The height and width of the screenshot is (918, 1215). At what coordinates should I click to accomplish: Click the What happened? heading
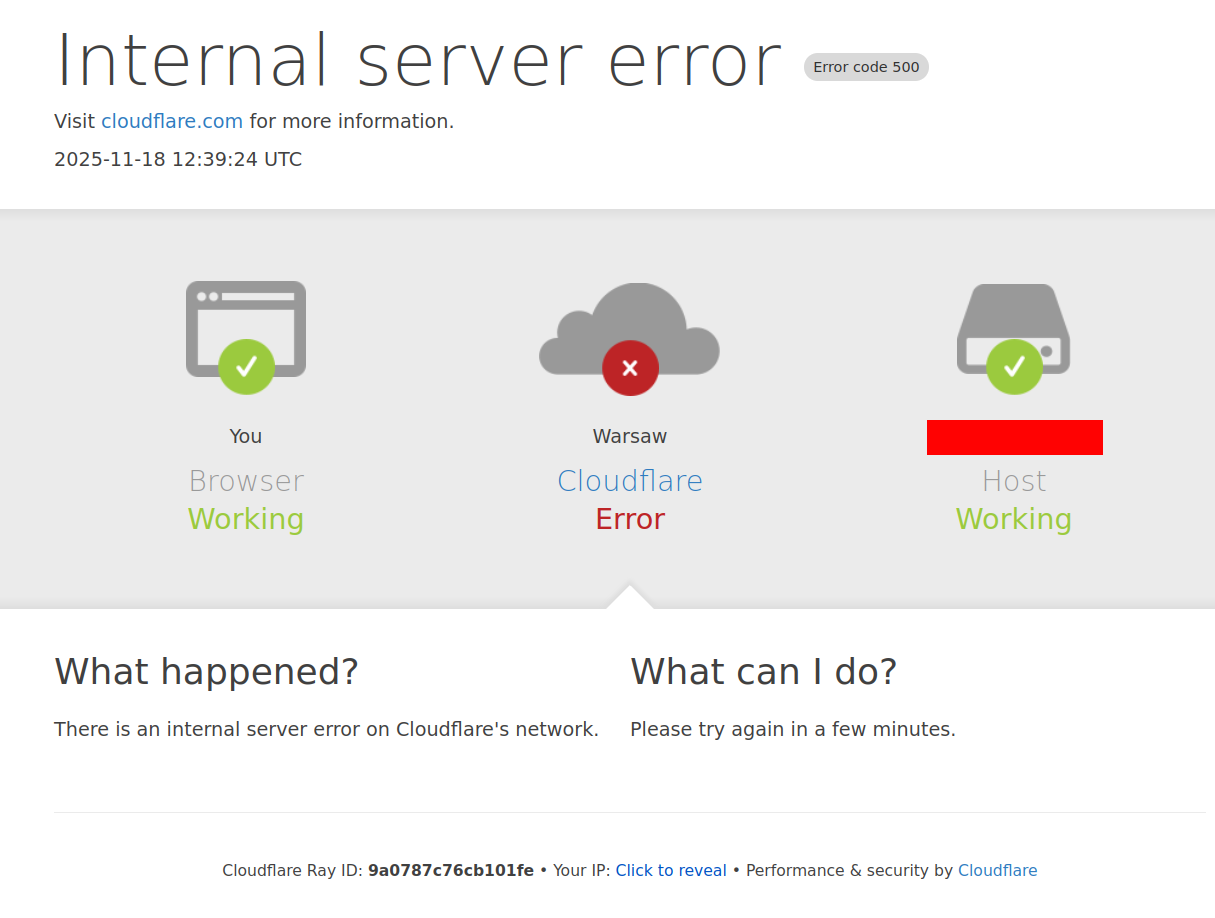tap(206, 671)
